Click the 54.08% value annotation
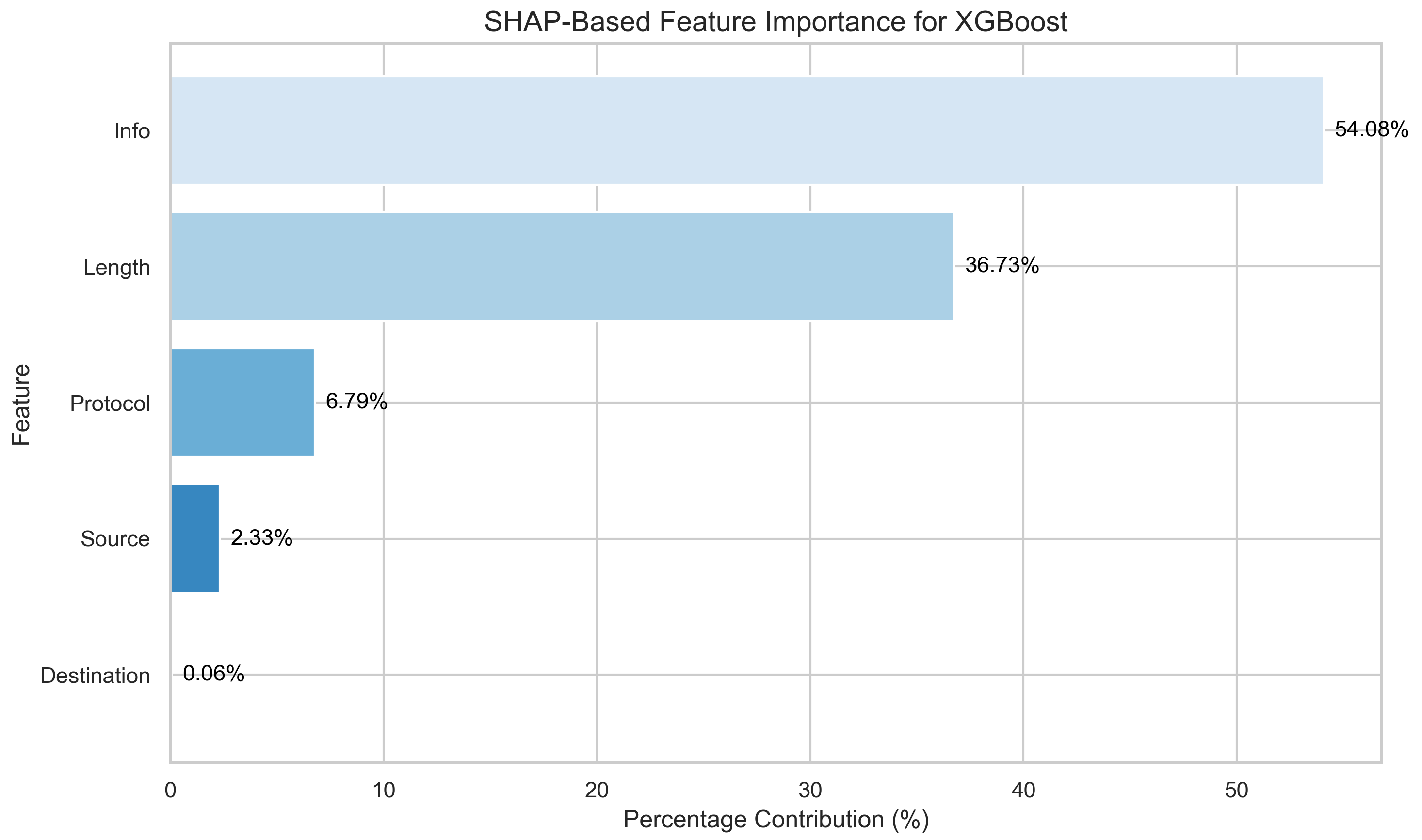The height and width of the screenshot is (840, 1422). tap(1371, 129)
